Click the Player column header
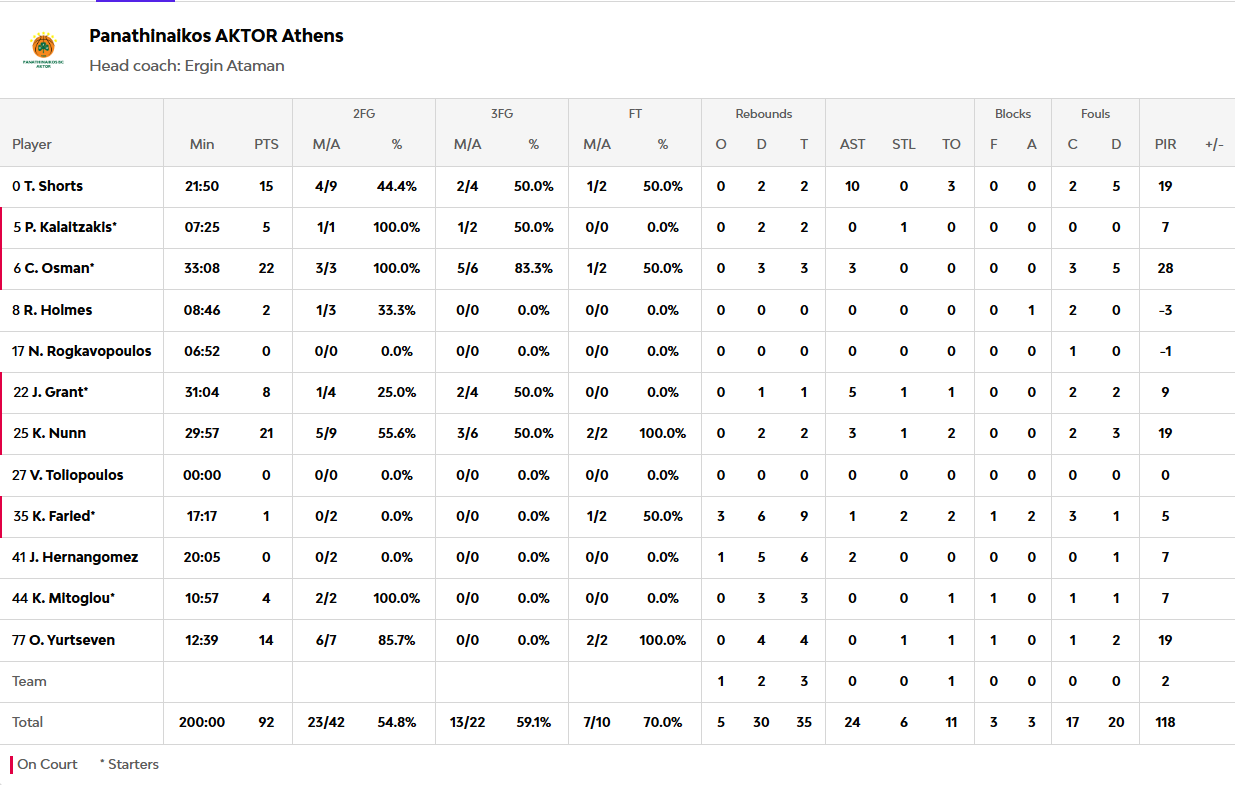 [x=32, y=144]
